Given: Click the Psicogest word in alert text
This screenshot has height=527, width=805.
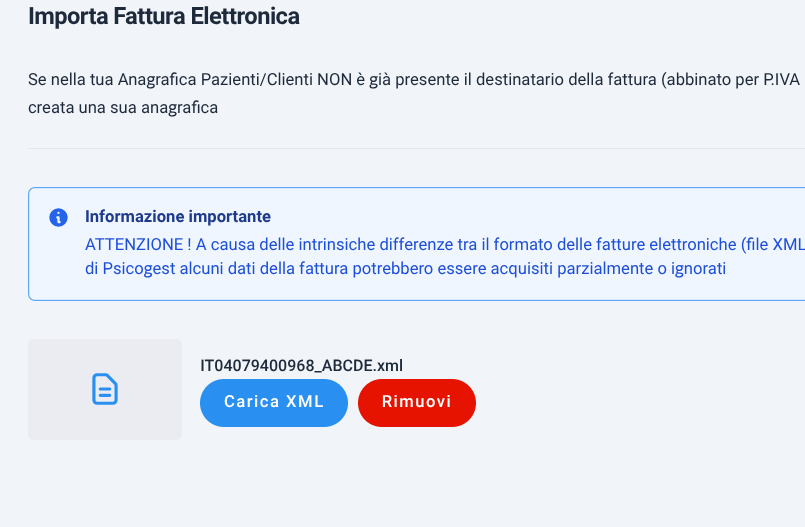Looking at the screenshot, I should coord(139,269).
